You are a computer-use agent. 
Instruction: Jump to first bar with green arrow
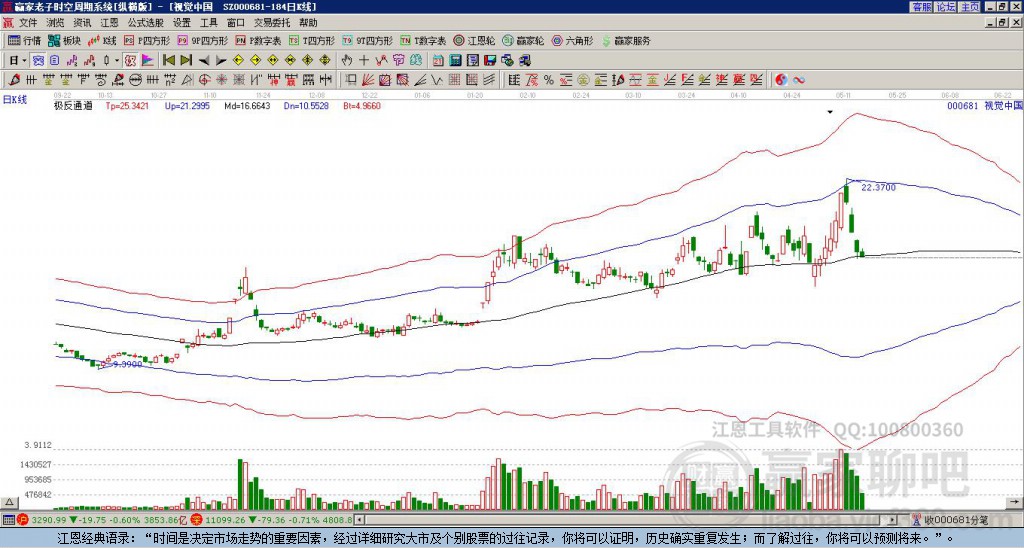coord(169,61)
